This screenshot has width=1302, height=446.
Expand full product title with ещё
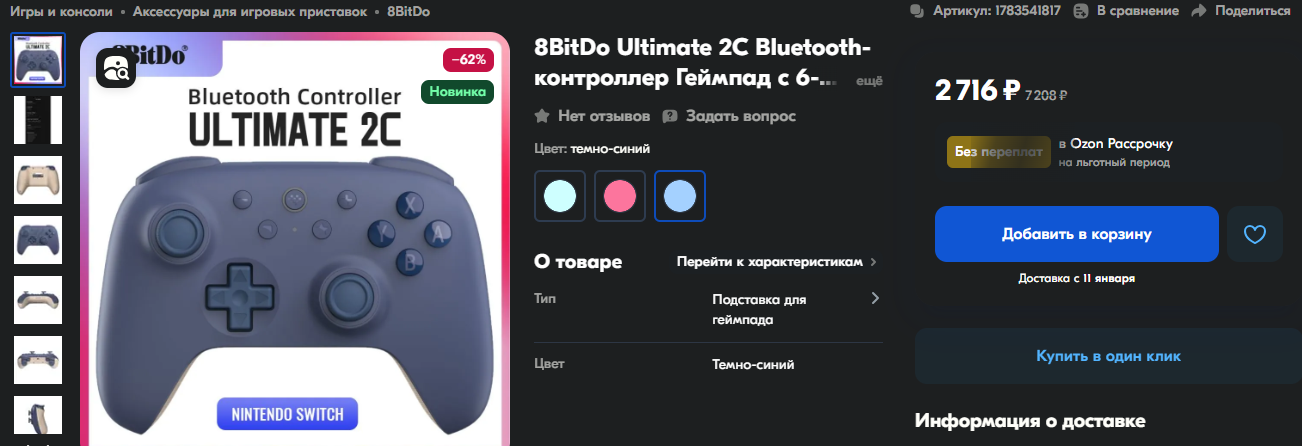point(870,81)
